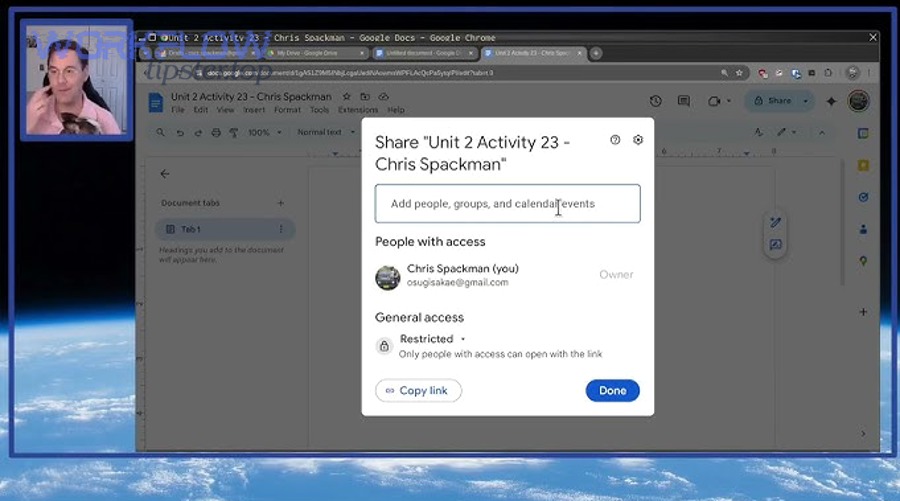Open the Maps side panel icon
900x501 pixels.
point(863,261)
